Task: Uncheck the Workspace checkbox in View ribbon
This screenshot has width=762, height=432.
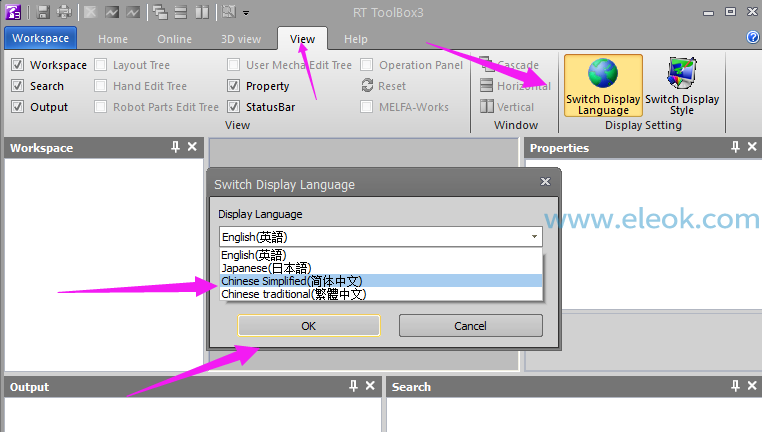Action: [17, 65]
